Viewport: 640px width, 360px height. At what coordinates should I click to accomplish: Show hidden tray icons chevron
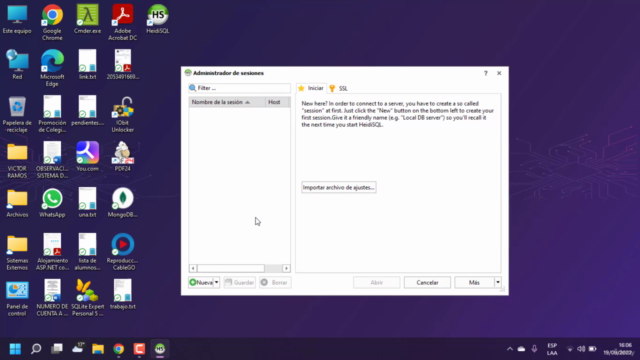point(510,349)
